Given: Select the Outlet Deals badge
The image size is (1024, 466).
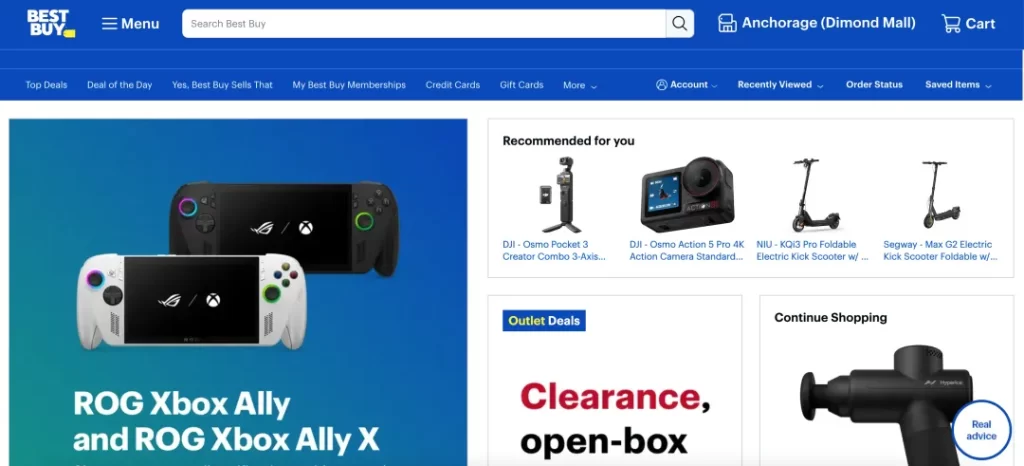Looking at the screenshot, I should [544, 320].
